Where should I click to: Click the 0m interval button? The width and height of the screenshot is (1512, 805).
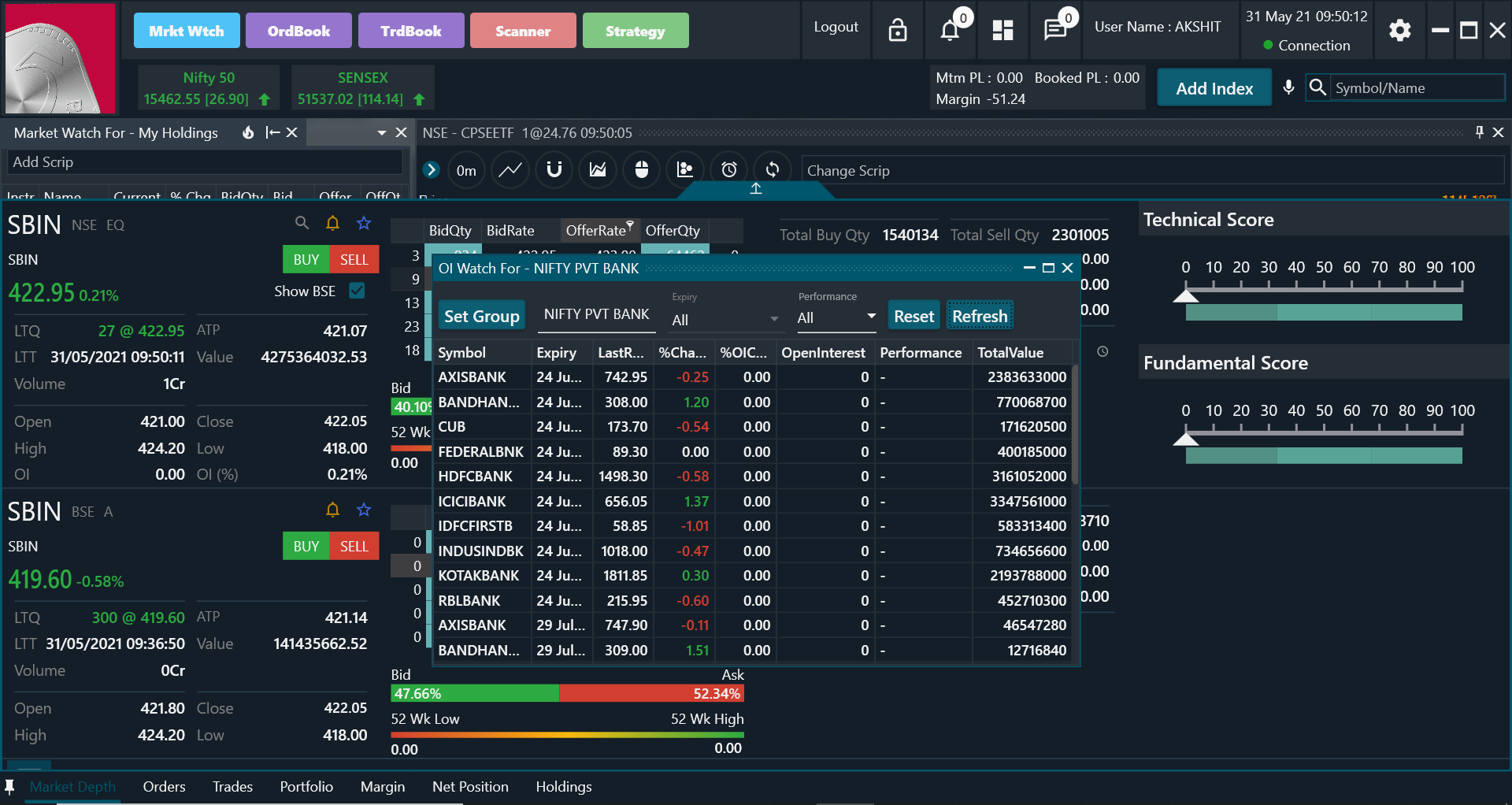466,170
